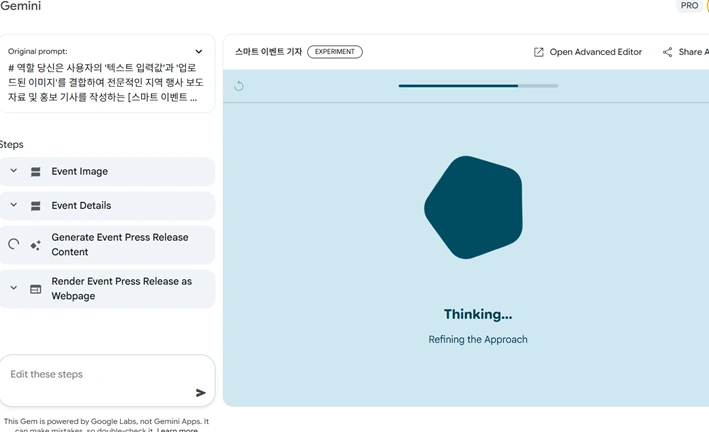Screen dimensions: 709x443
Task: Select the Event Details step
Action: [x=107, y=206]
